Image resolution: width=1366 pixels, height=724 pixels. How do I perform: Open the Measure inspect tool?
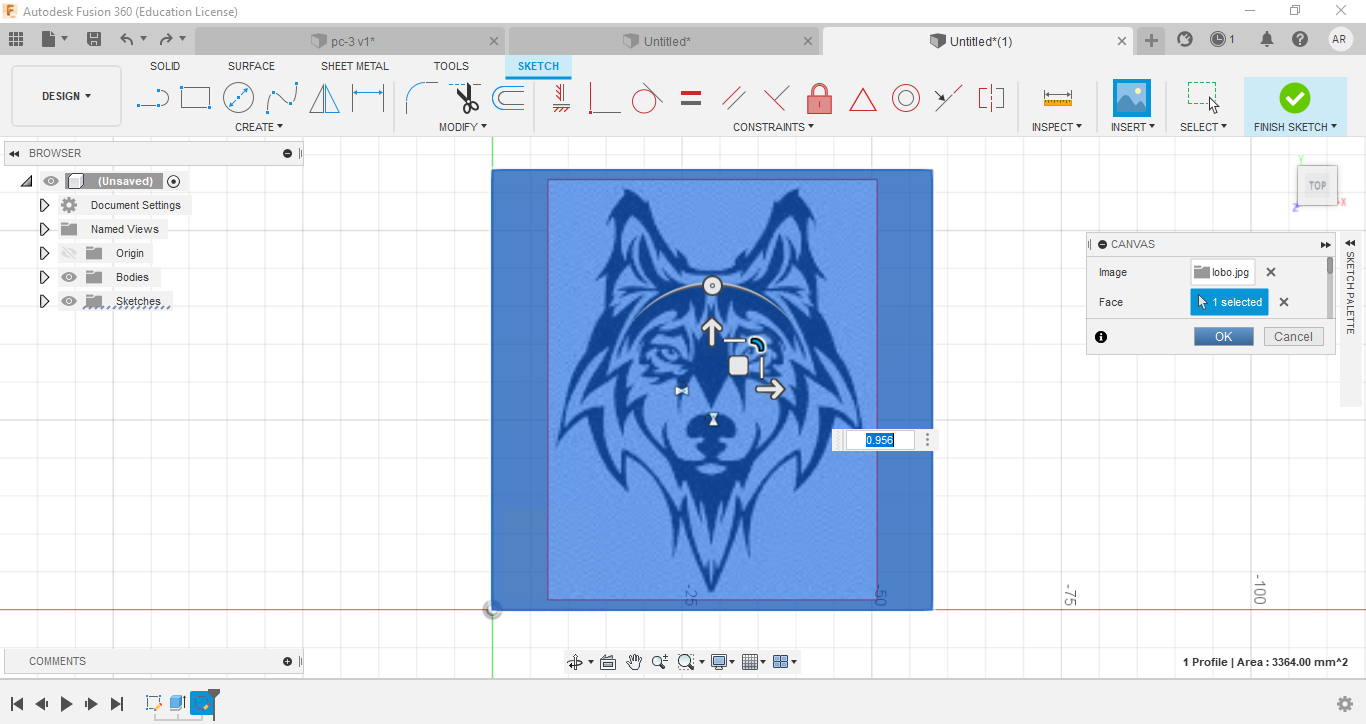coord(1057,98)
